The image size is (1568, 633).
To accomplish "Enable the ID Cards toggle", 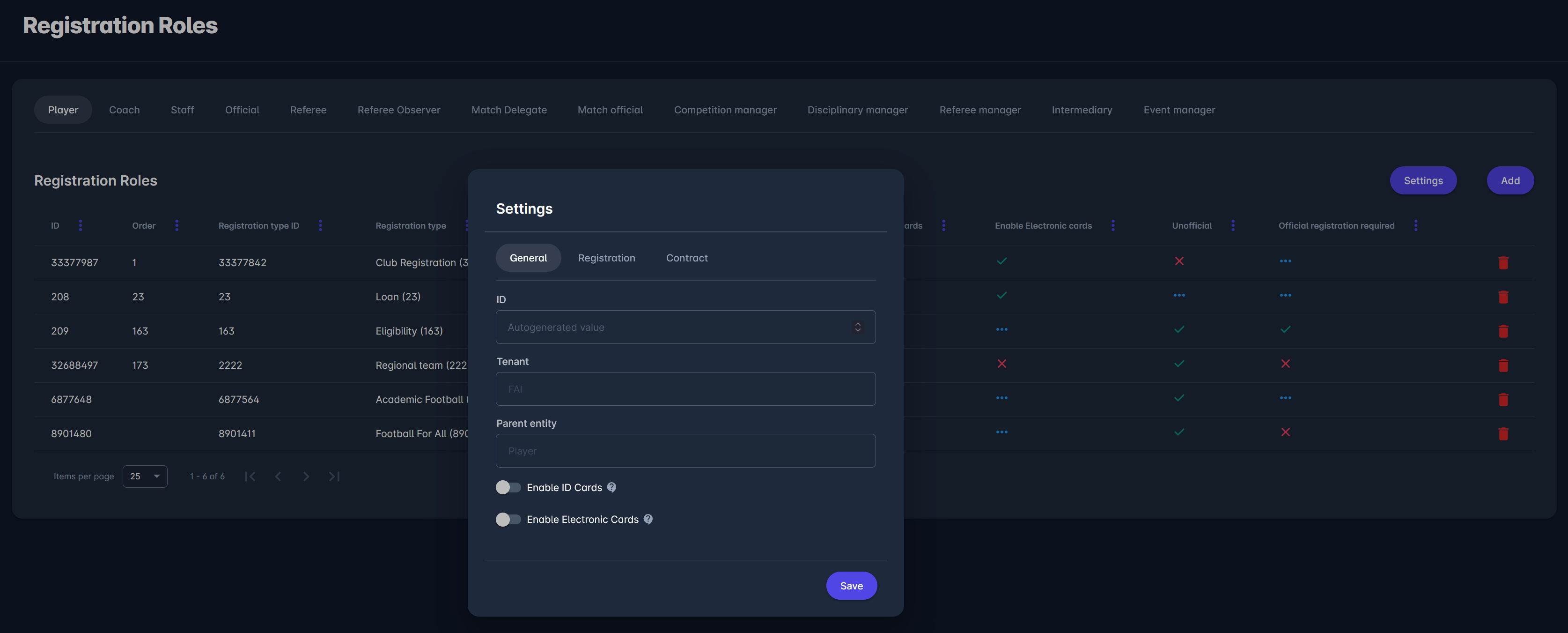I will (508, 487).
